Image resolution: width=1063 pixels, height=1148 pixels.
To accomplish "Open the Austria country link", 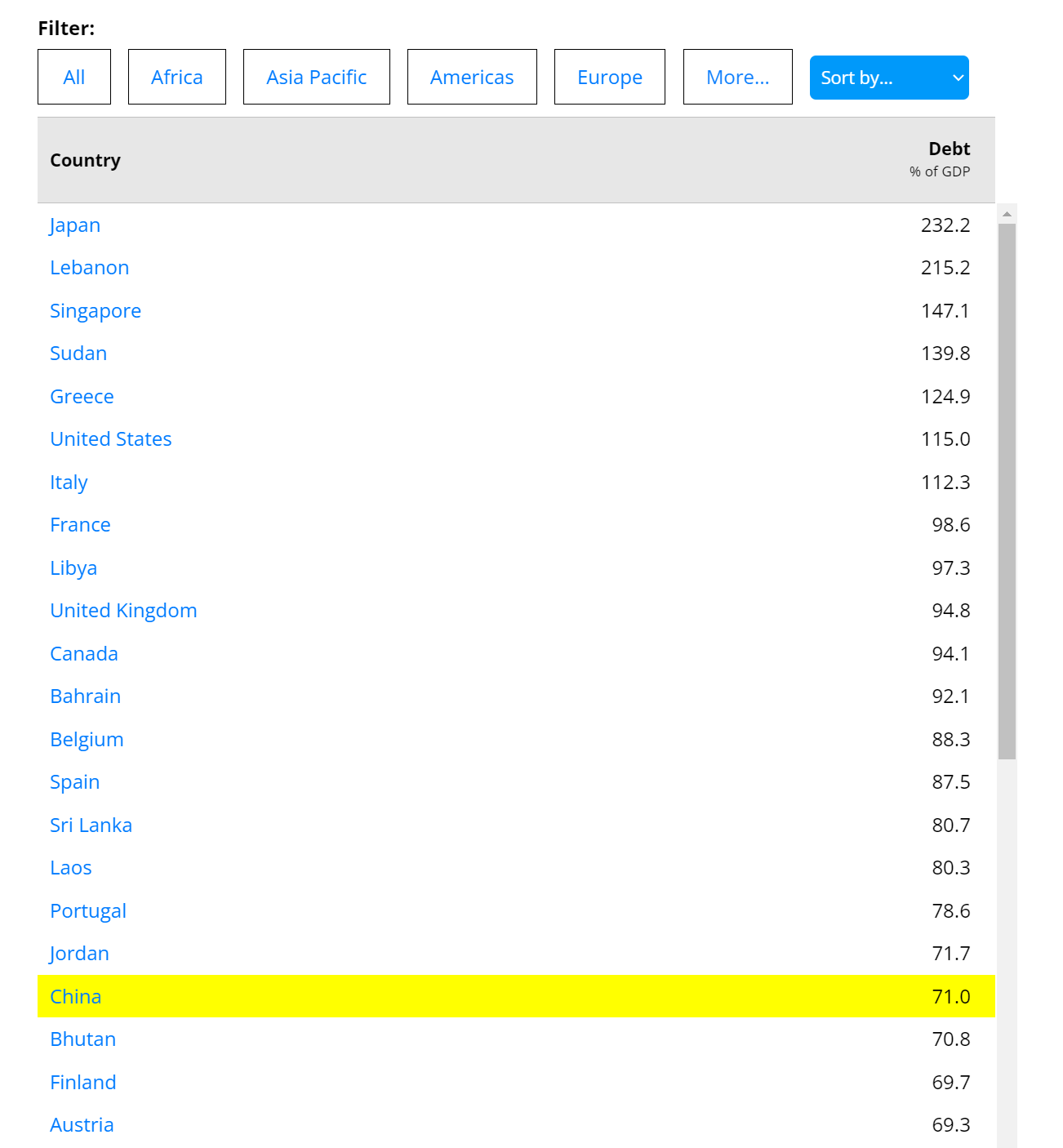I will (82, 1125).
